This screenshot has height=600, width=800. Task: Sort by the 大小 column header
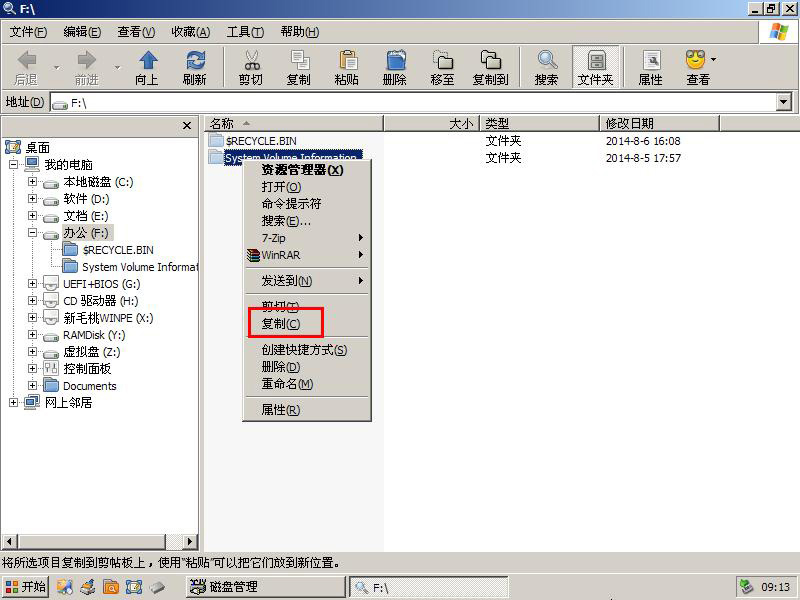point(432,123)
